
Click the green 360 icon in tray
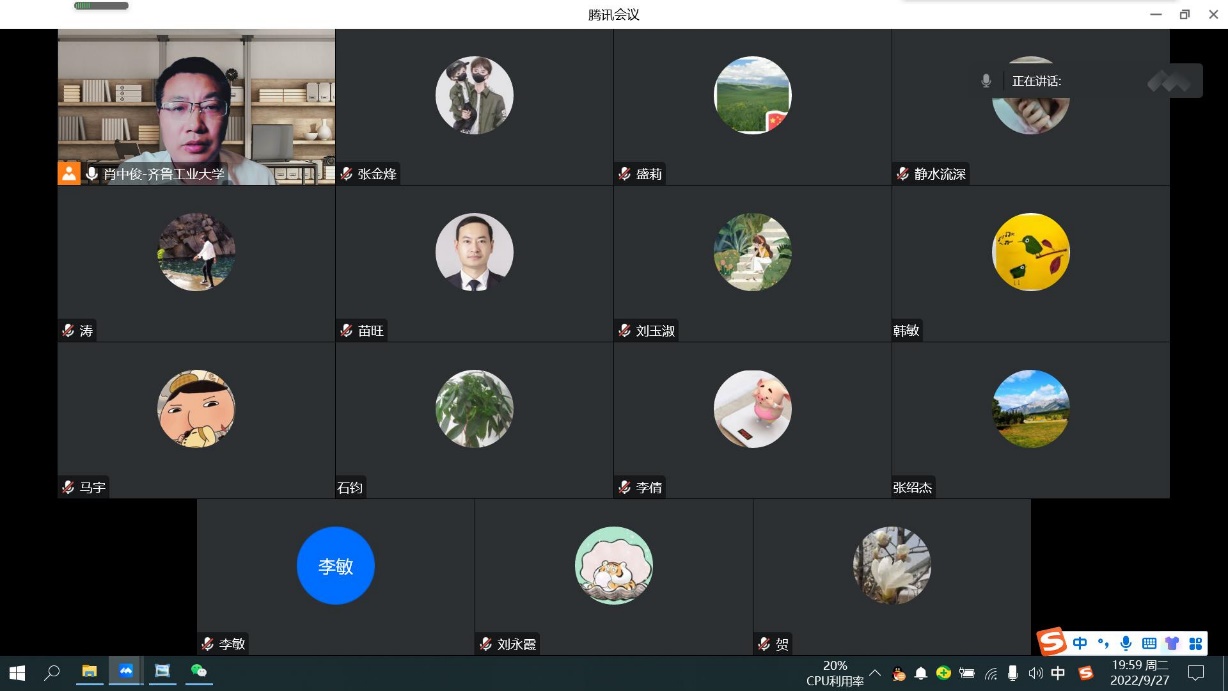tap(943, 673)
